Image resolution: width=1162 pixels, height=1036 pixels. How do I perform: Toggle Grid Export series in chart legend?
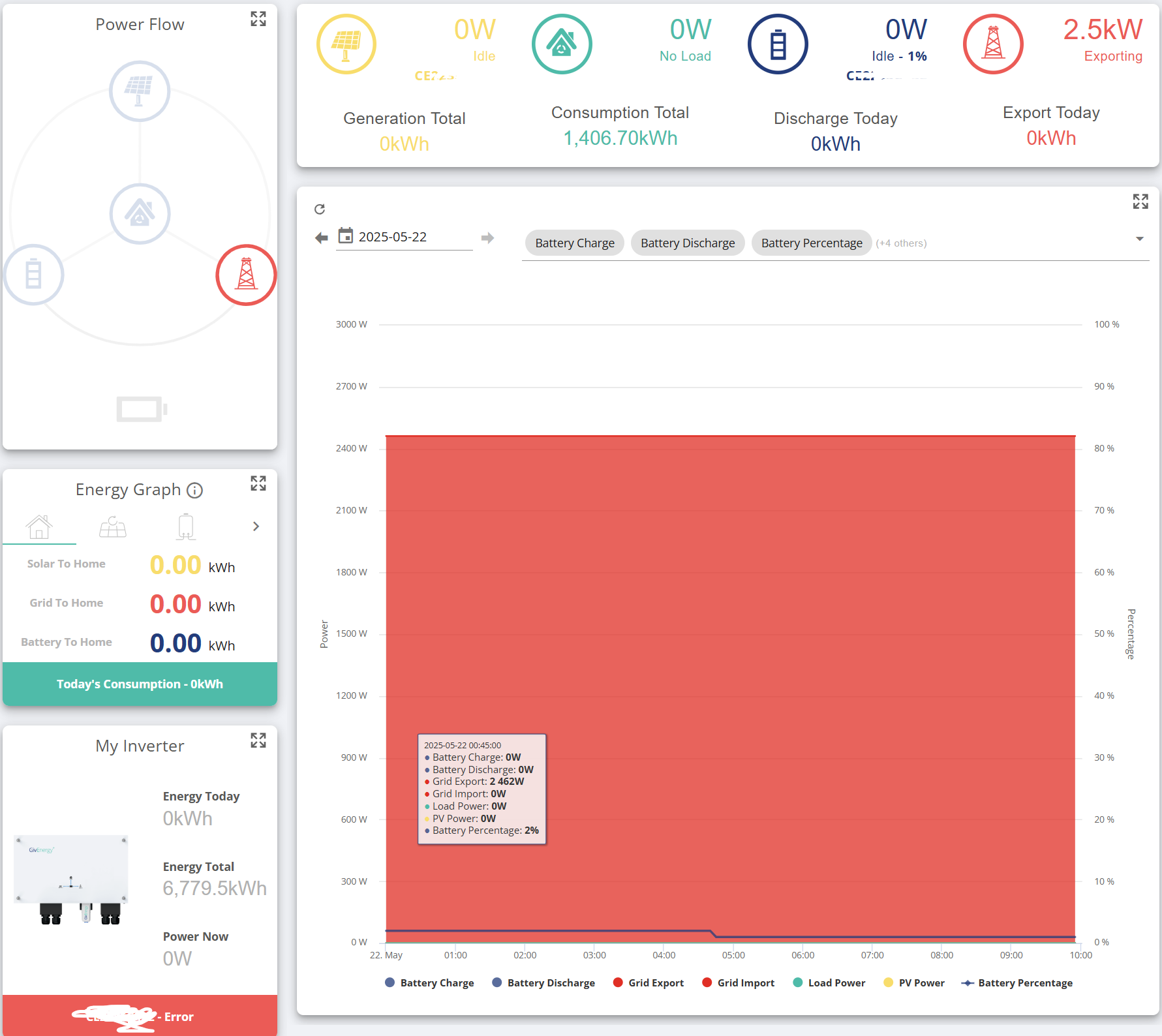[649, 983]
